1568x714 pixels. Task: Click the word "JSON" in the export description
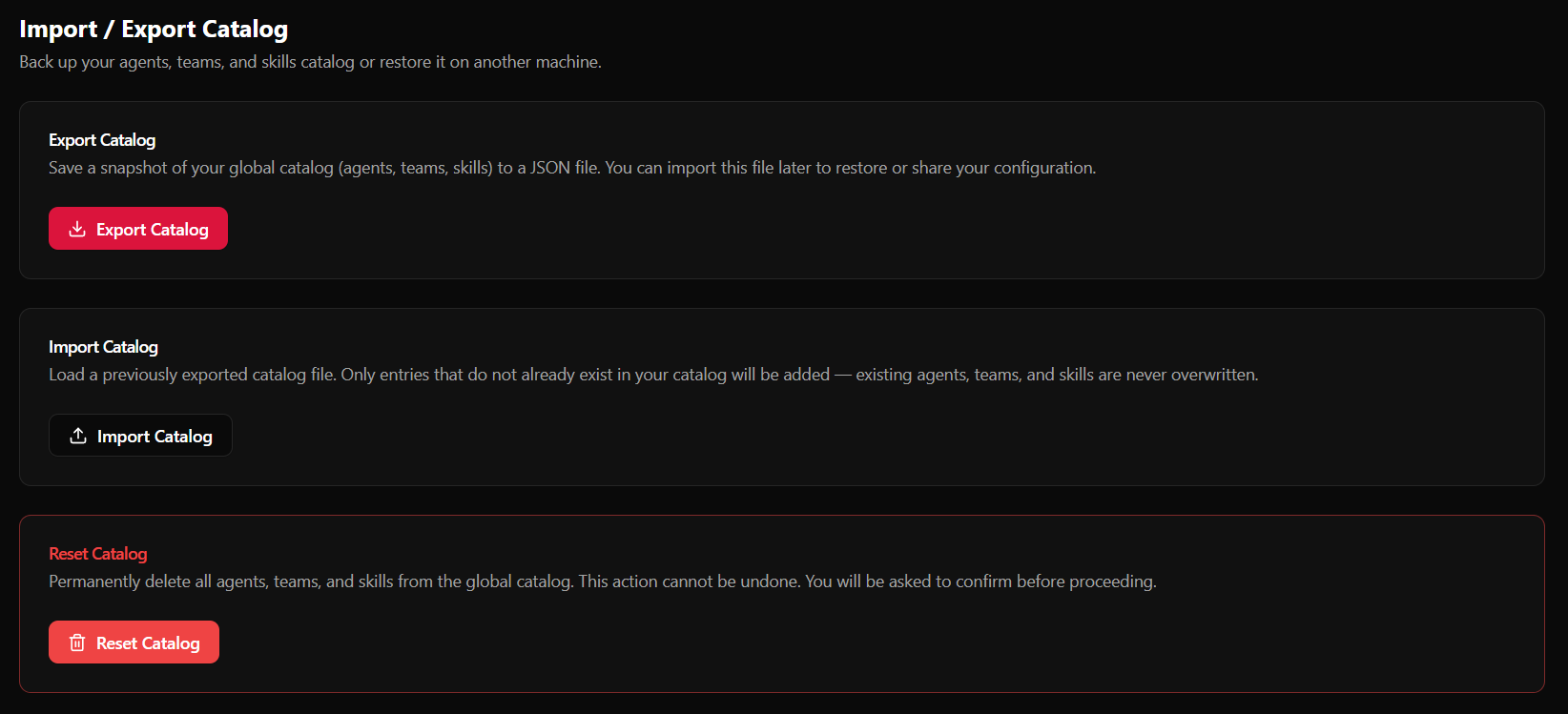tap(550, 168)
